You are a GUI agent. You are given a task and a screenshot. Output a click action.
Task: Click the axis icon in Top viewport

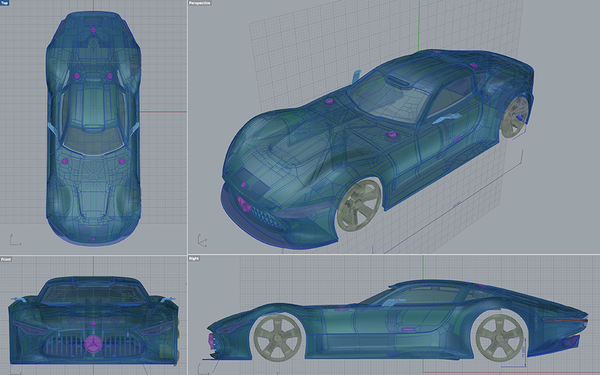click(15, 240)
